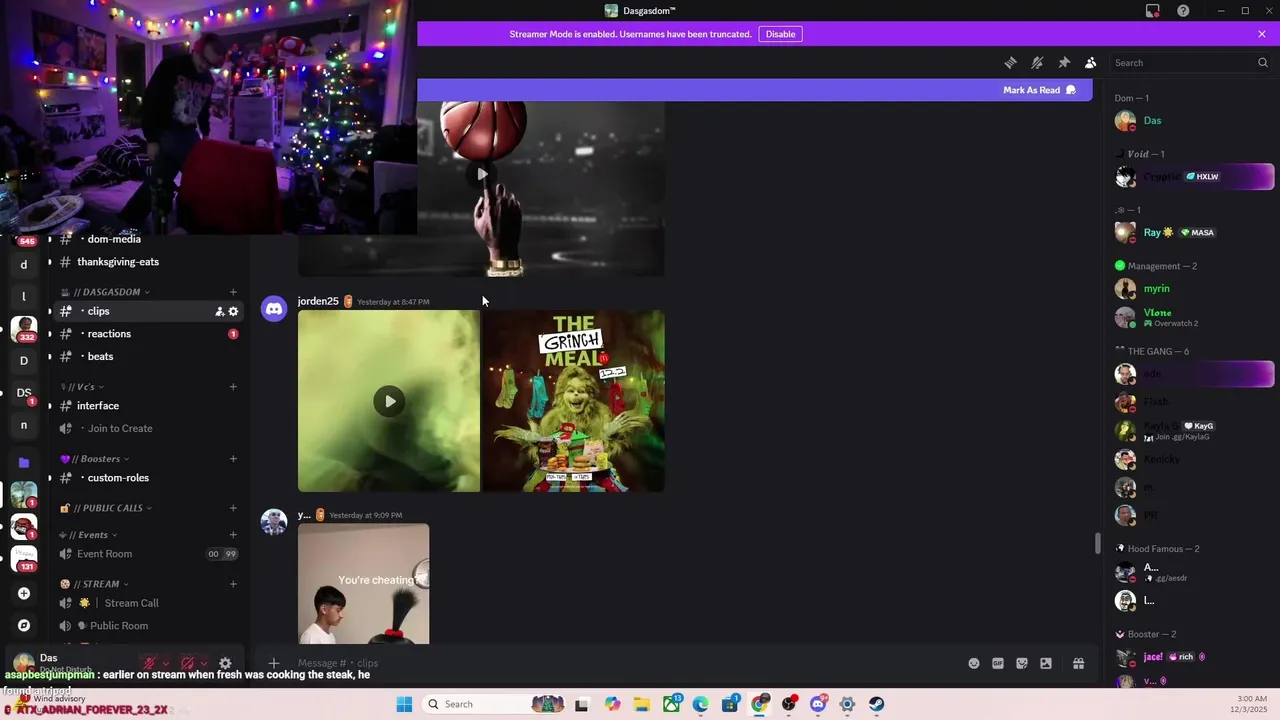The image size is (1280, 720).
Task: Add a Server plus icon
Action: (24, 593)
